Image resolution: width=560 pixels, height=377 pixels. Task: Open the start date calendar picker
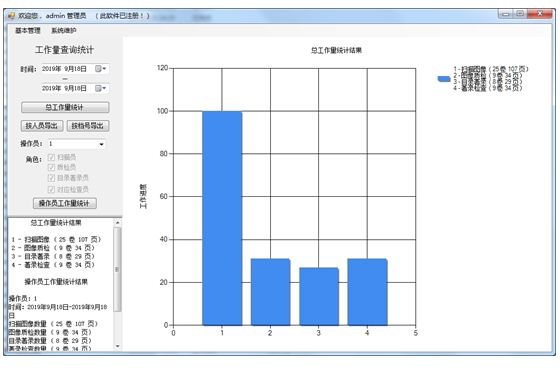(x=100, y=69)
